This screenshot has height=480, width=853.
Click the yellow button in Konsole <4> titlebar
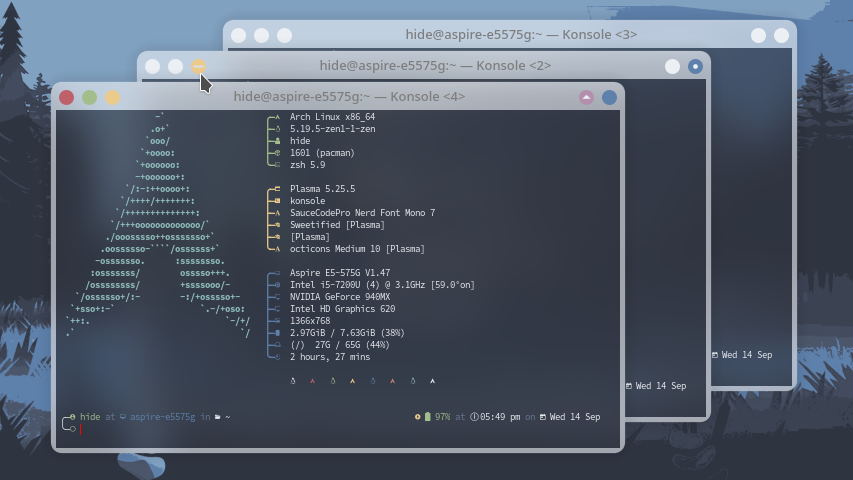pos(113,97)
